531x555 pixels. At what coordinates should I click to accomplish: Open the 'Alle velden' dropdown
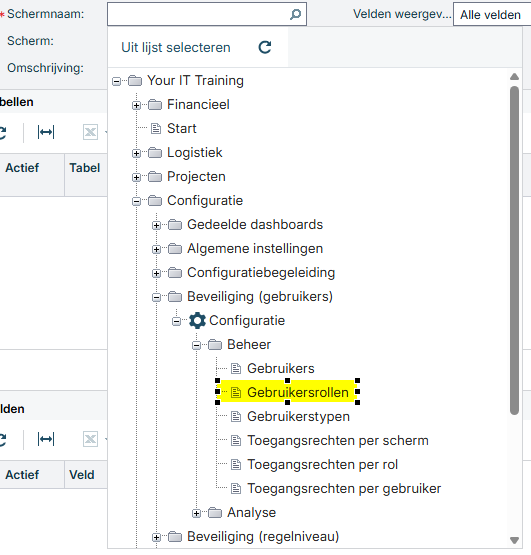(492, 15)
